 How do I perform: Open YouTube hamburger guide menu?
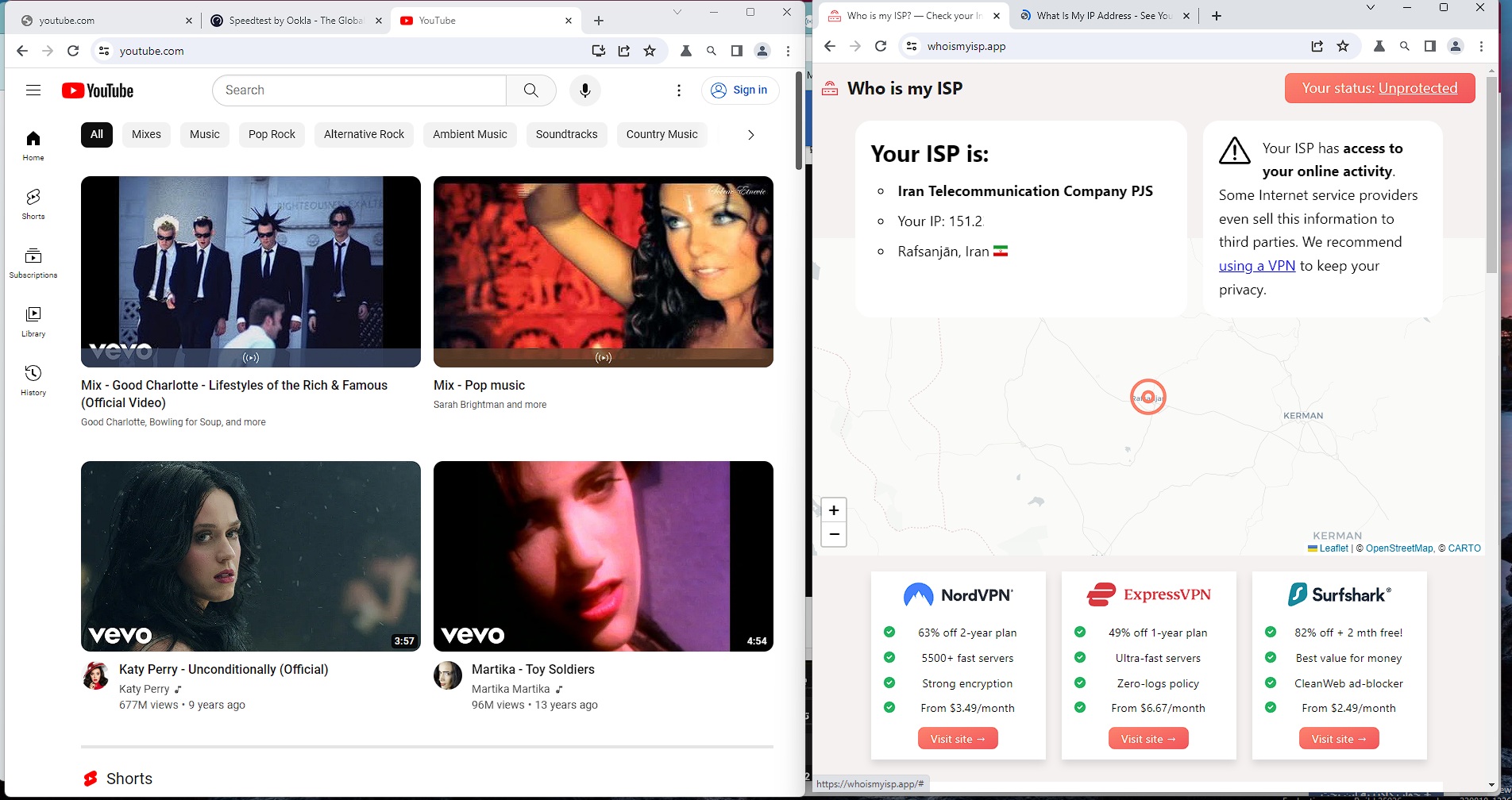tap(33, 90)
